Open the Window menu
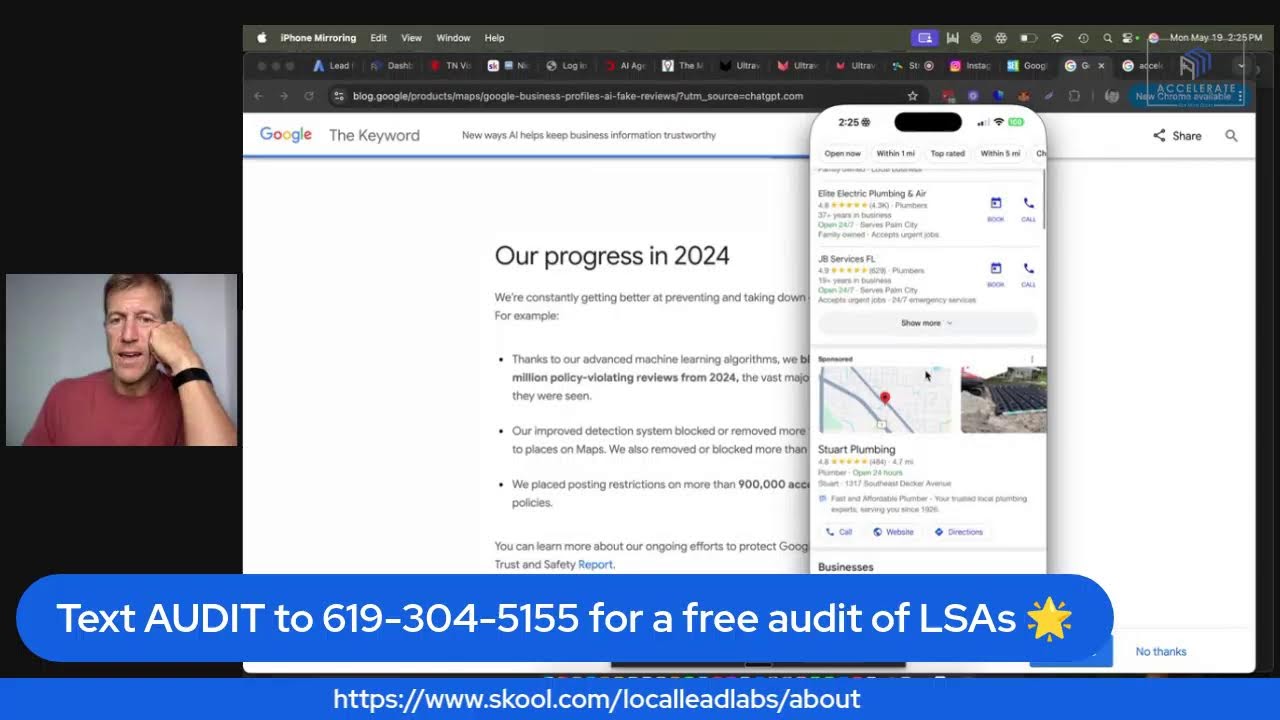The image size is (1280, 720). pyautogui.click(x=453, y=38)
